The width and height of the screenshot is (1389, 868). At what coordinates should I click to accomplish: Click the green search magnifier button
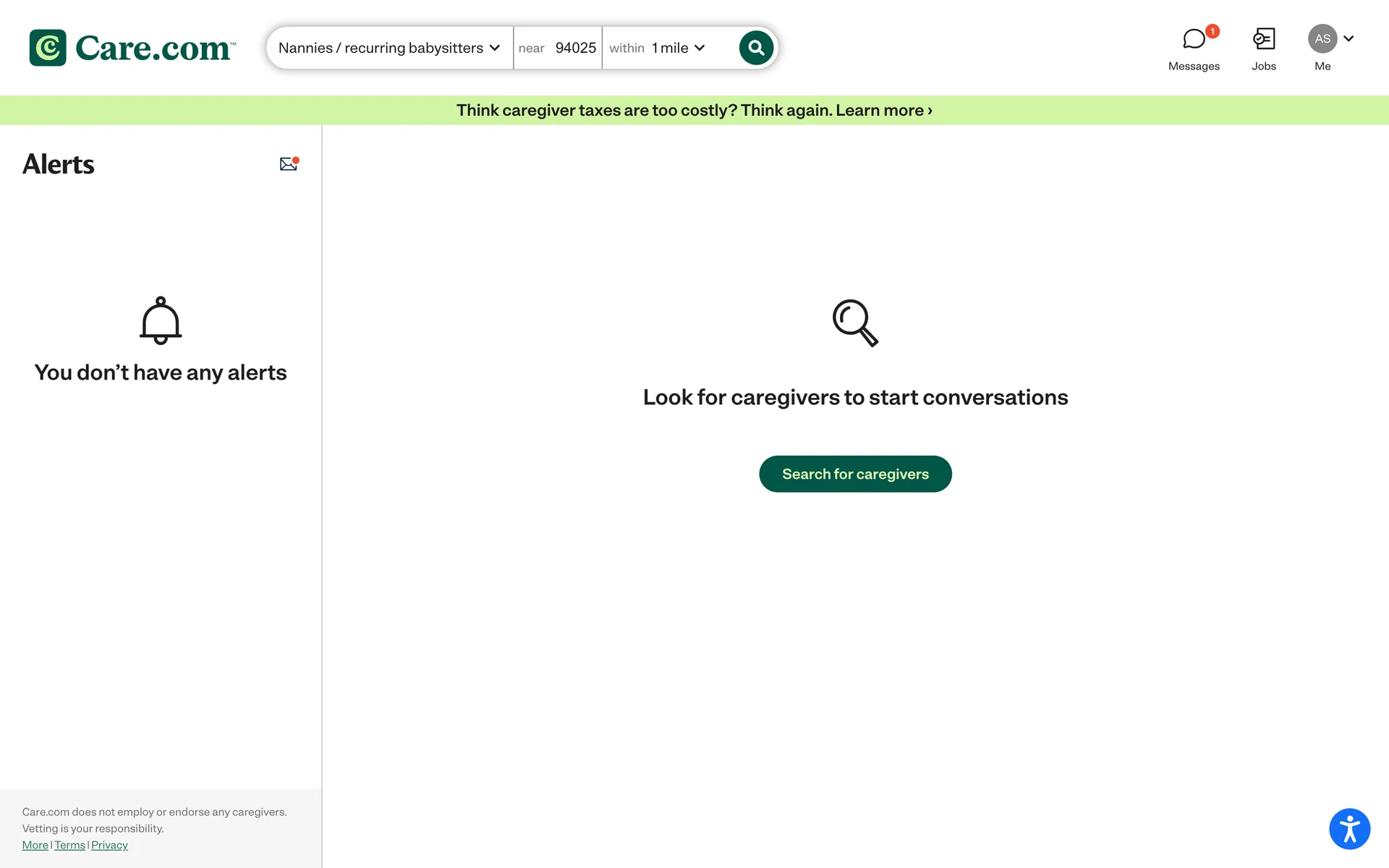point(756,48)
